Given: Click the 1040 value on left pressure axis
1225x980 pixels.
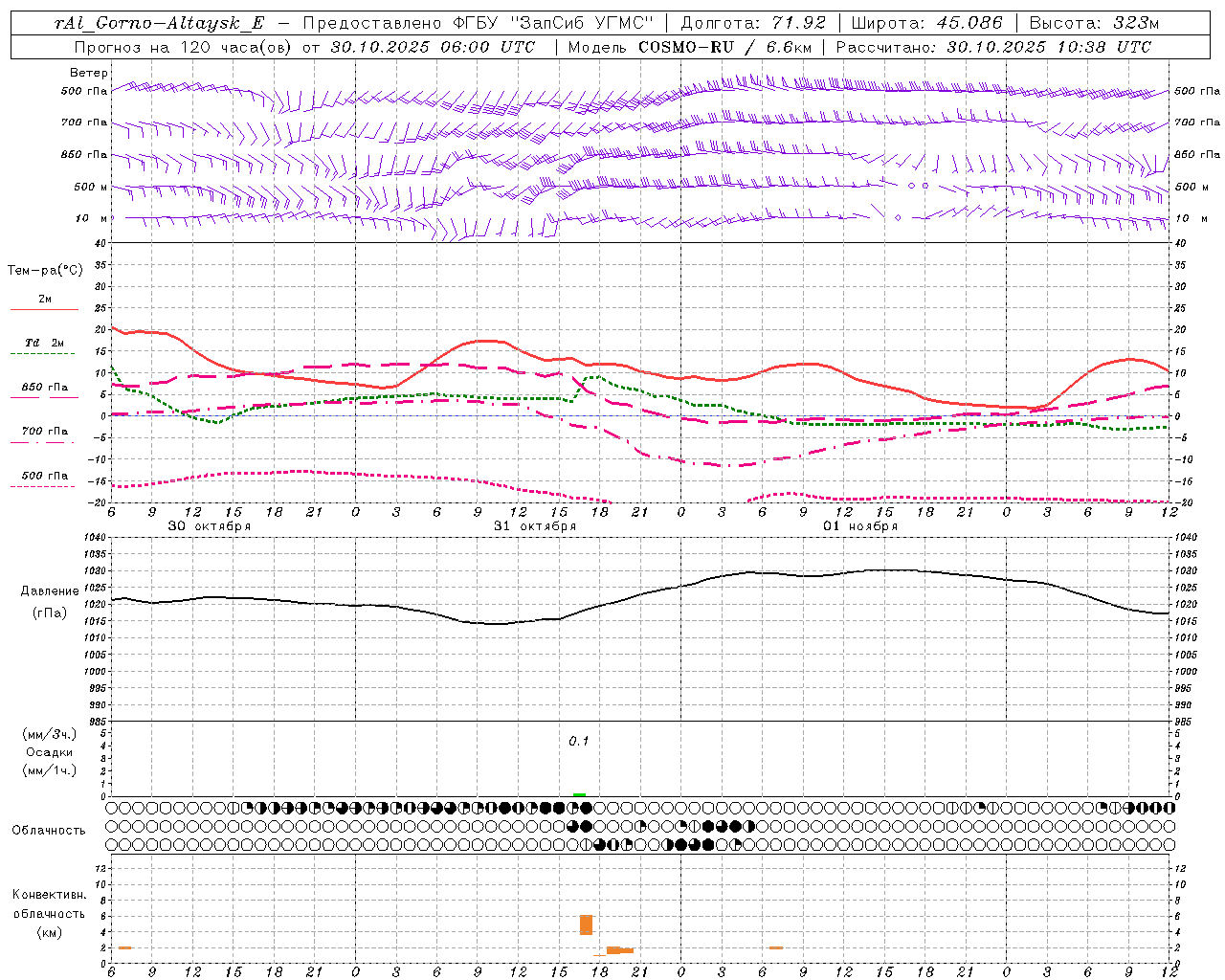Looking at the screenshot, I should (95, 538).
